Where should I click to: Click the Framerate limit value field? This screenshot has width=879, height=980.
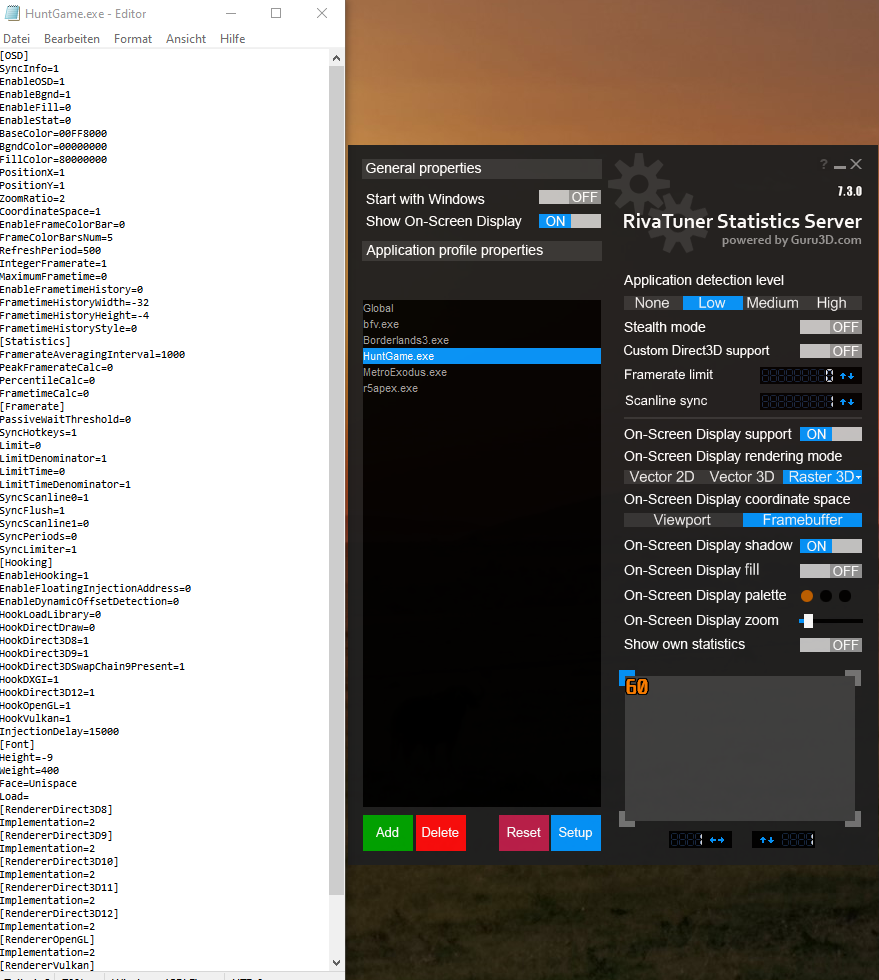pyautogui.click(x=798, y=376)
